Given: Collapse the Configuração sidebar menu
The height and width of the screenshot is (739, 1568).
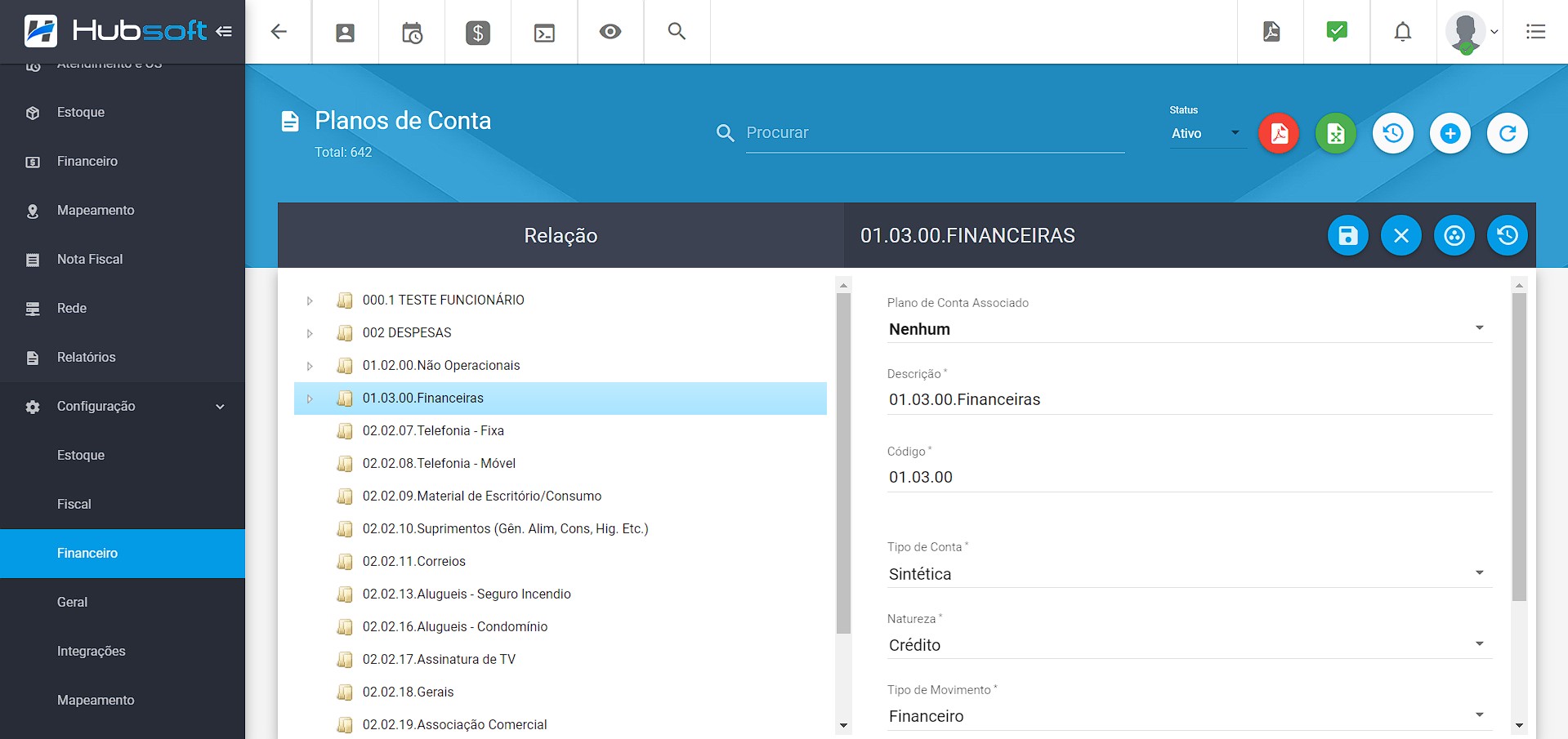Looking at the screenshot, I should [123, 407].
